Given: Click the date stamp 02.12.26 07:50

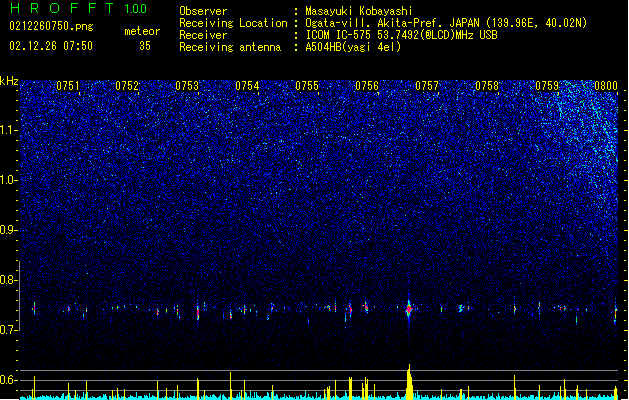Looking at the screenshot, I should (x=51, y=46).
